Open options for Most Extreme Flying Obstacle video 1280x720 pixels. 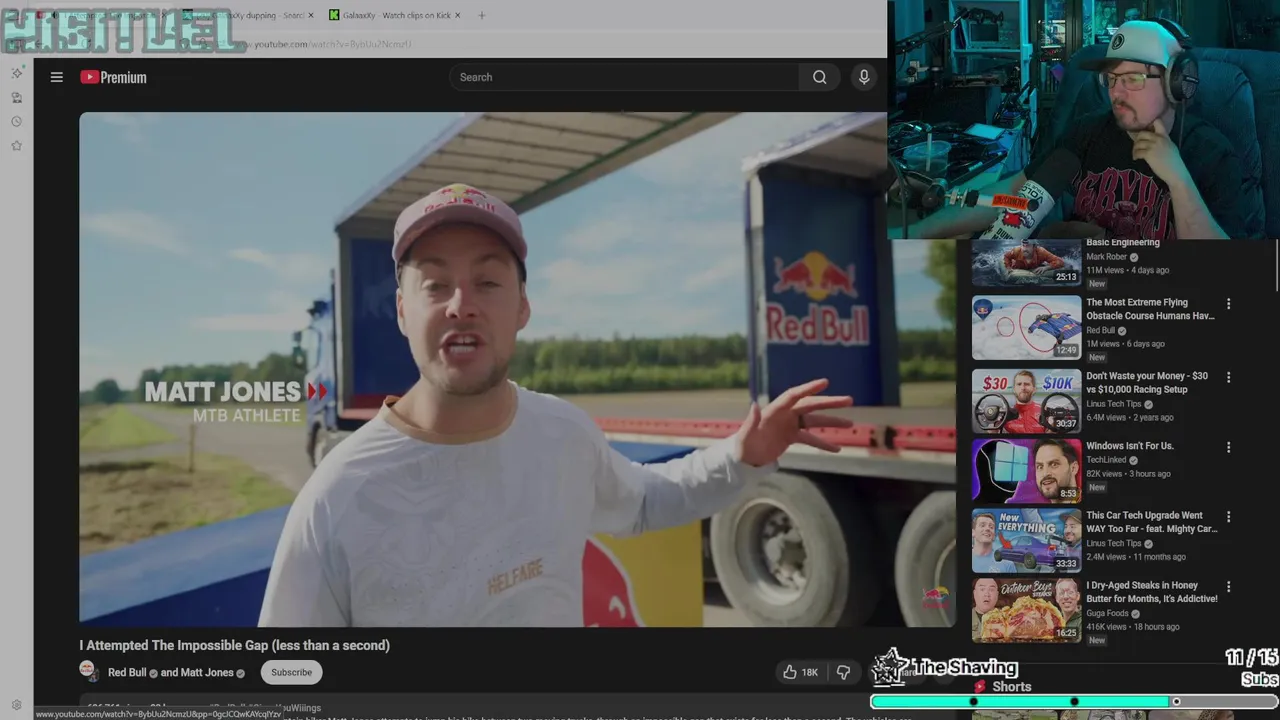[x=1228, y=304]
